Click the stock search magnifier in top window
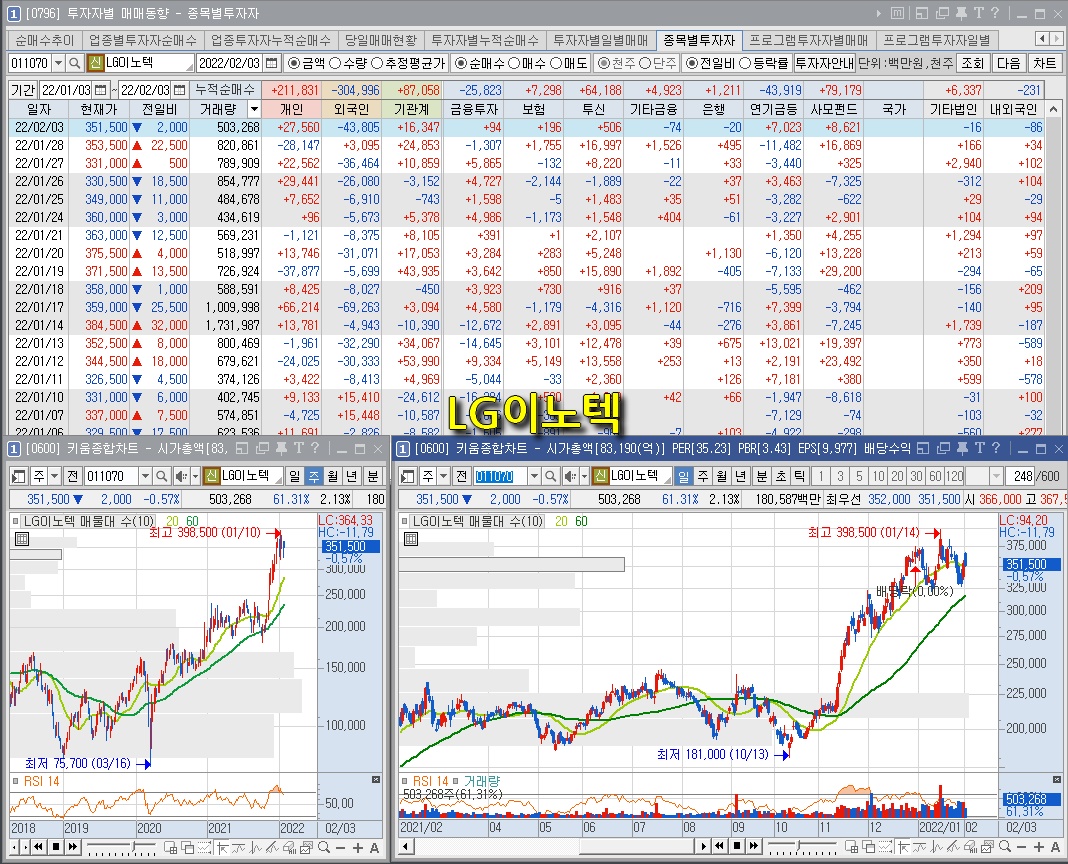This screenshot has height=864, width=1068. click(x=74, y=63)
